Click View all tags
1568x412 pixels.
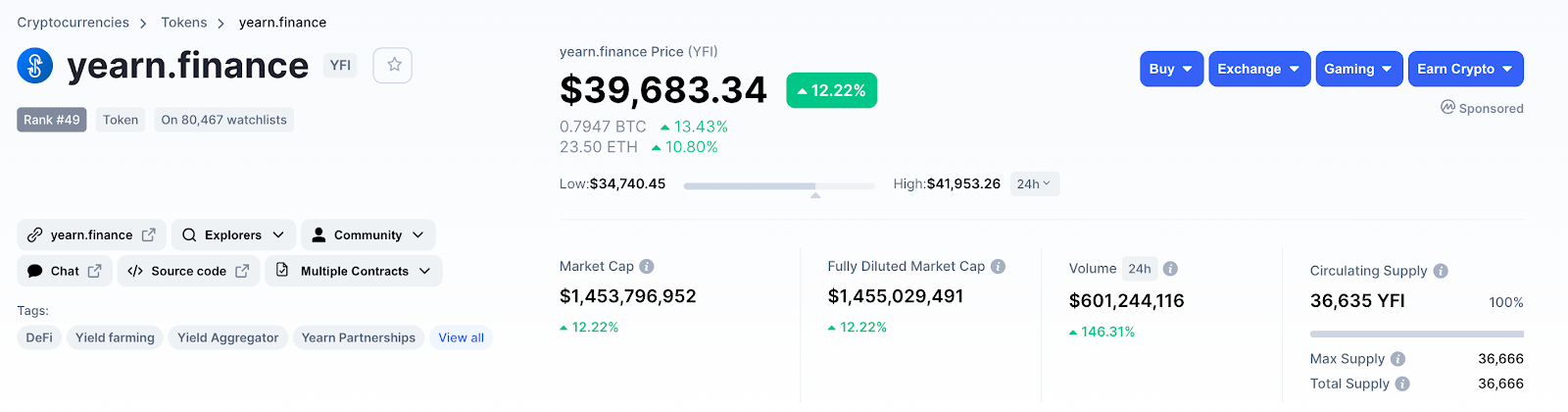[x=461, y=337]
